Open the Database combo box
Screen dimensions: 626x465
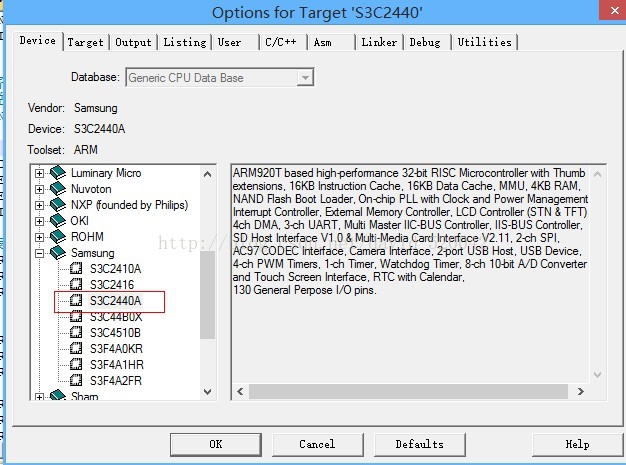tap(220, 77)
